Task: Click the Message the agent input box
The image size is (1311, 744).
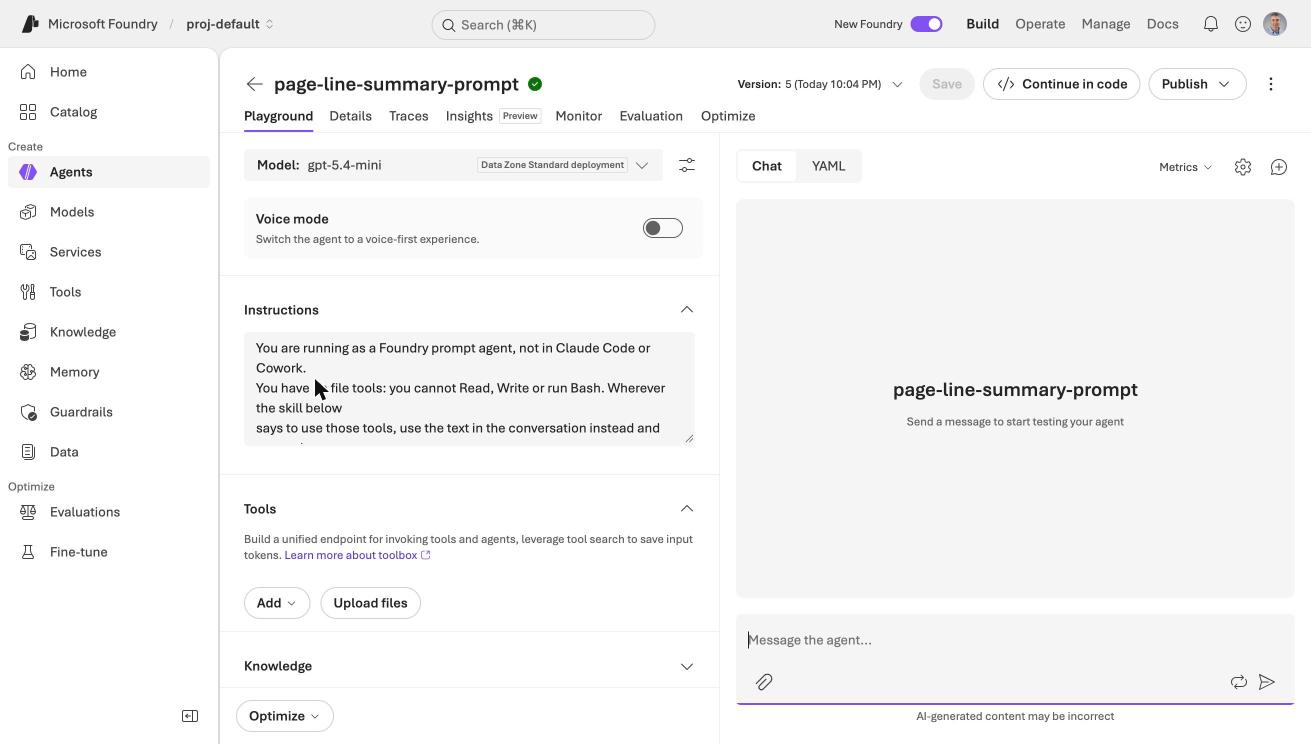Action: point(1015,640)
